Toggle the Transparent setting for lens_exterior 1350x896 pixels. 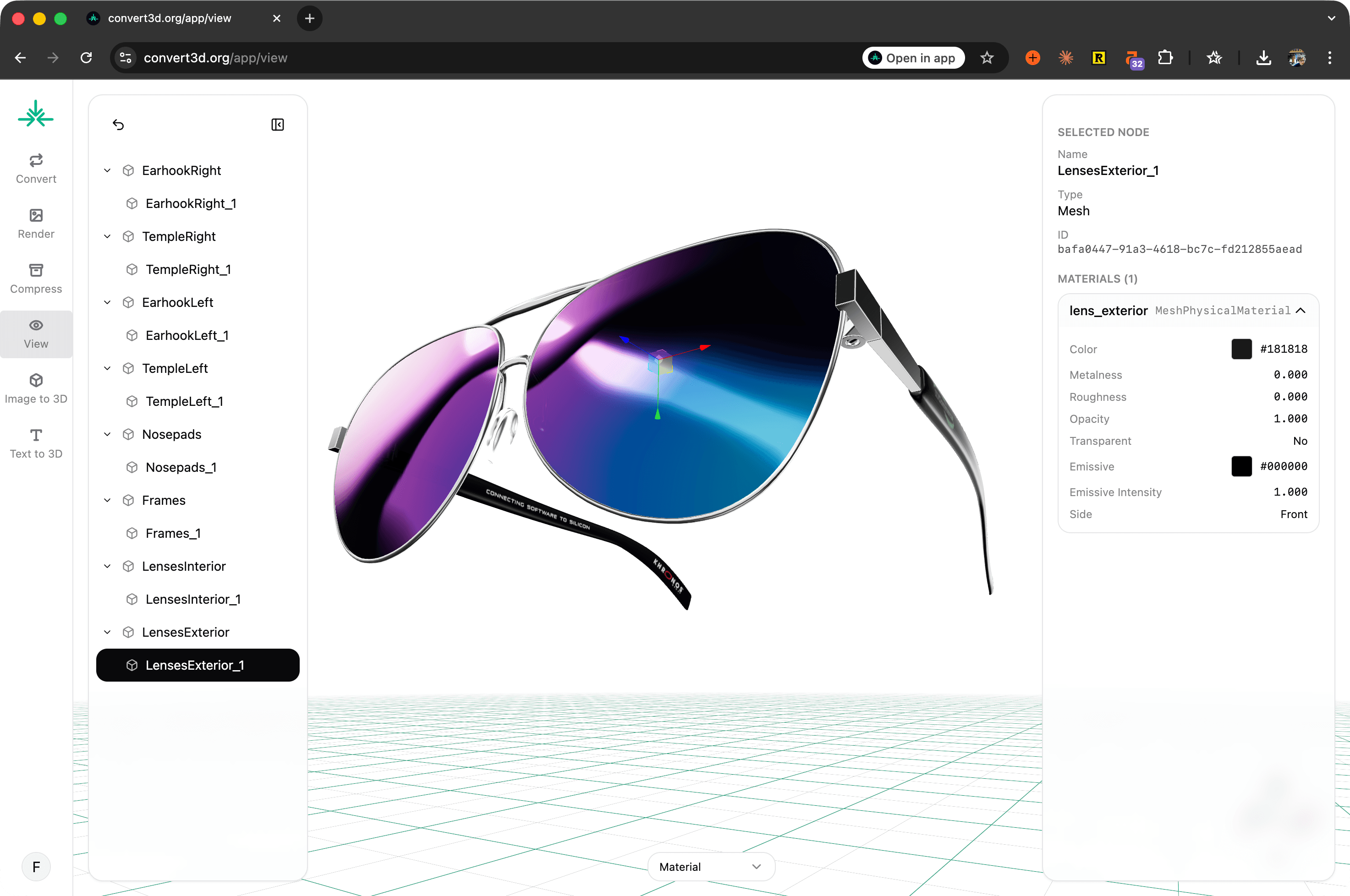1300,441
